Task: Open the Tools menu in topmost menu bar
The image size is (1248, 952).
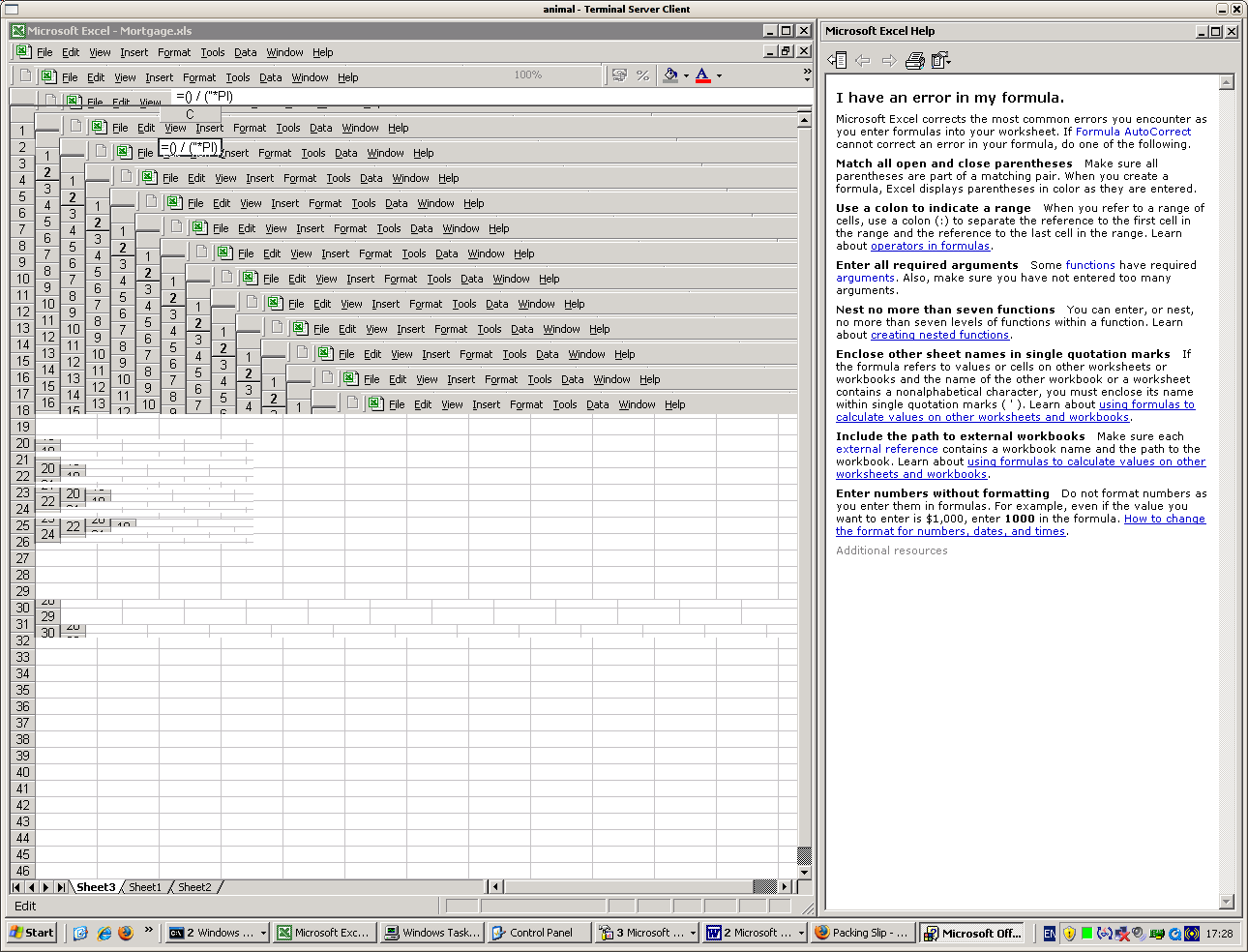Action: point(213,52)
